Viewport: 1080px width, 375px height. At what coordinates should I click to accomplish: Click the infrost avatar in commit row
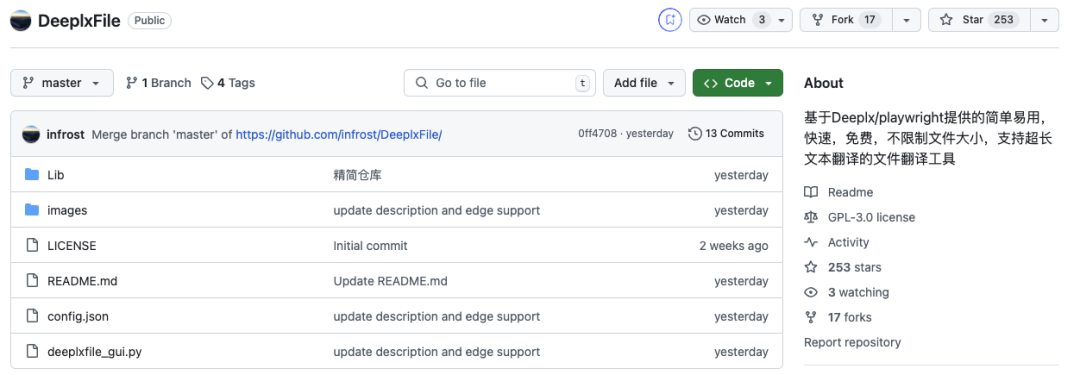[x=31, y=134]
